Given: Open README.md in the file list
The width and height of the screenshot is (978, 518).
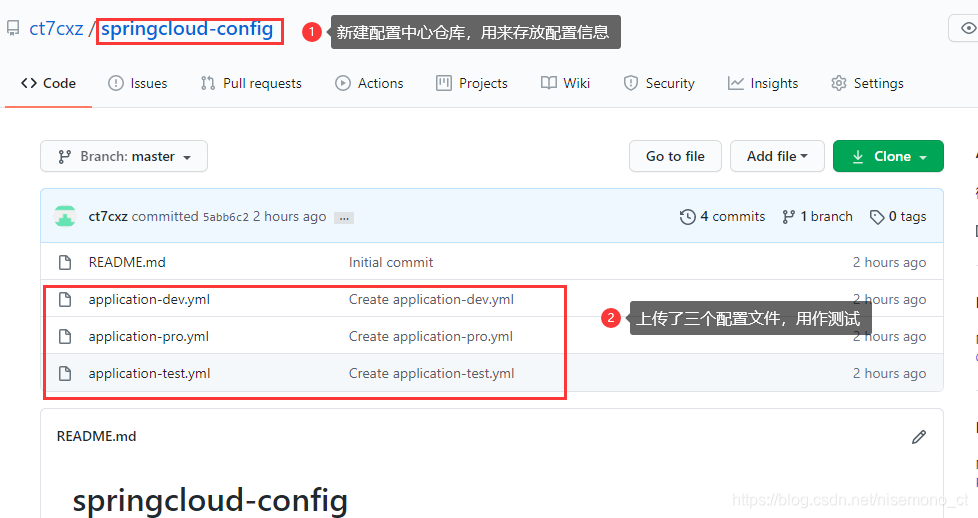Looking at the screenshot, I should pos(127,262).
